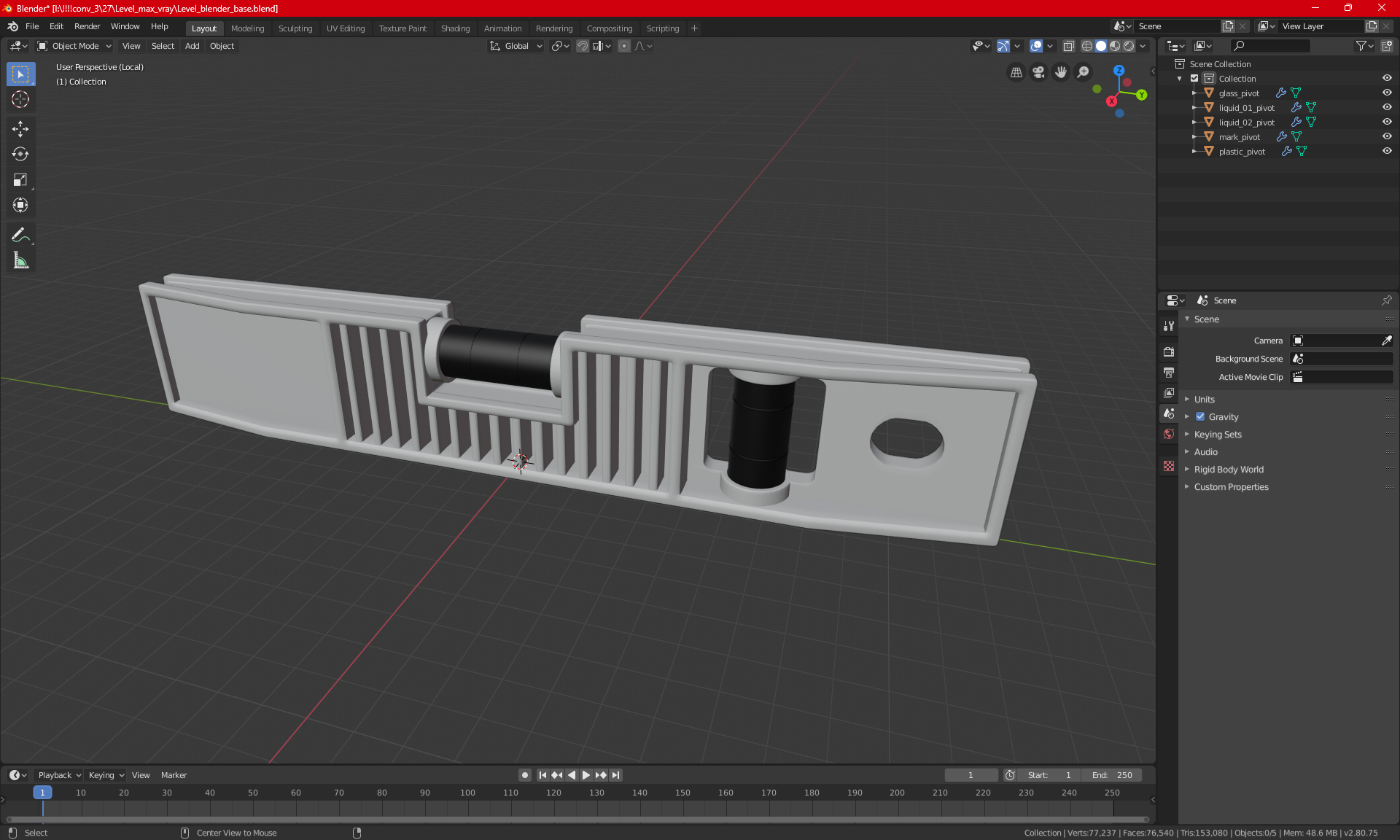Toggle camera view in viewport
1400x840 pixels.
(x=1038, y=72)
